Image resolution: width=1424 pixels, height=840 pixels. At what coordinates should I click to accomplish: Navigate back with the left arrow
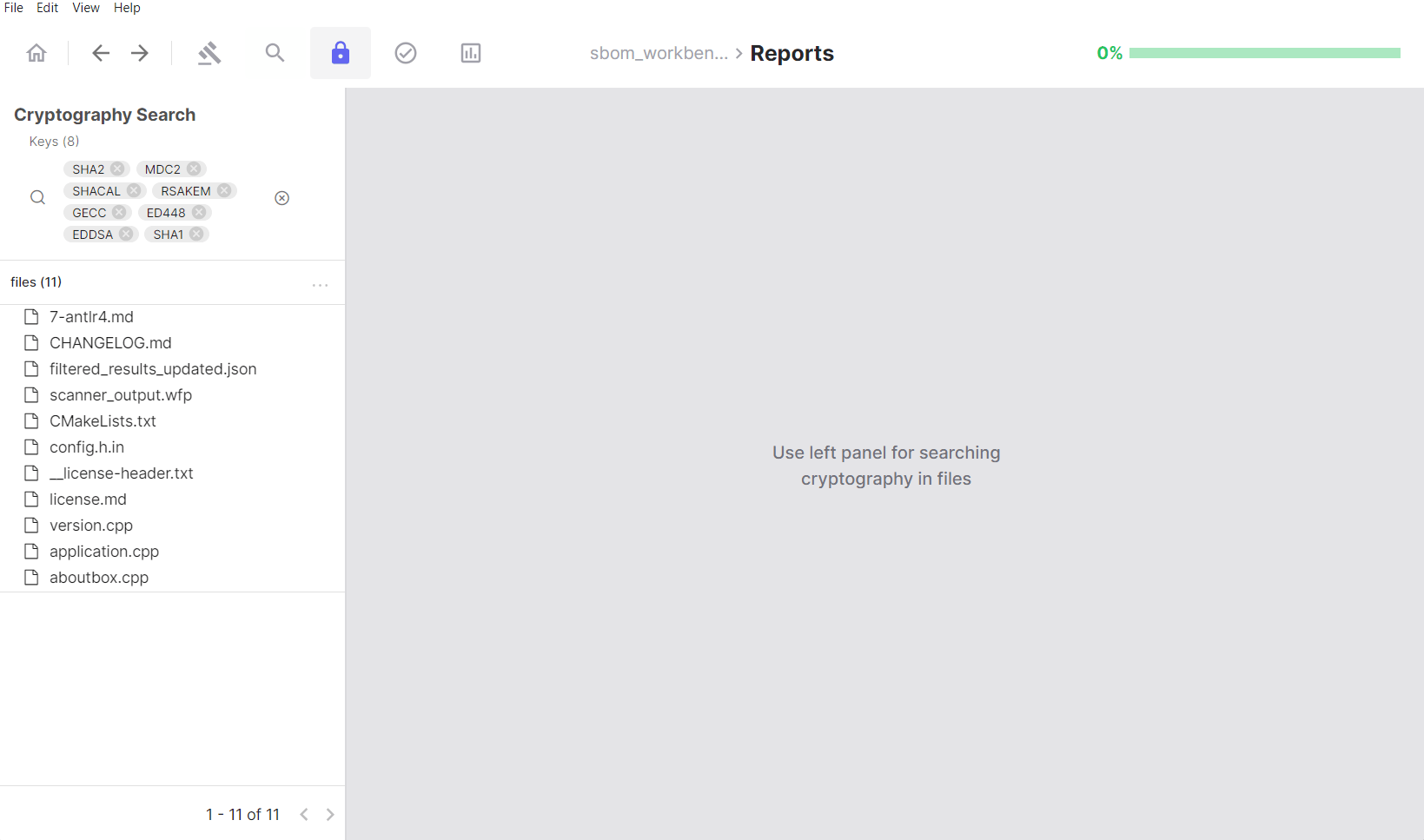pos(101,53)
